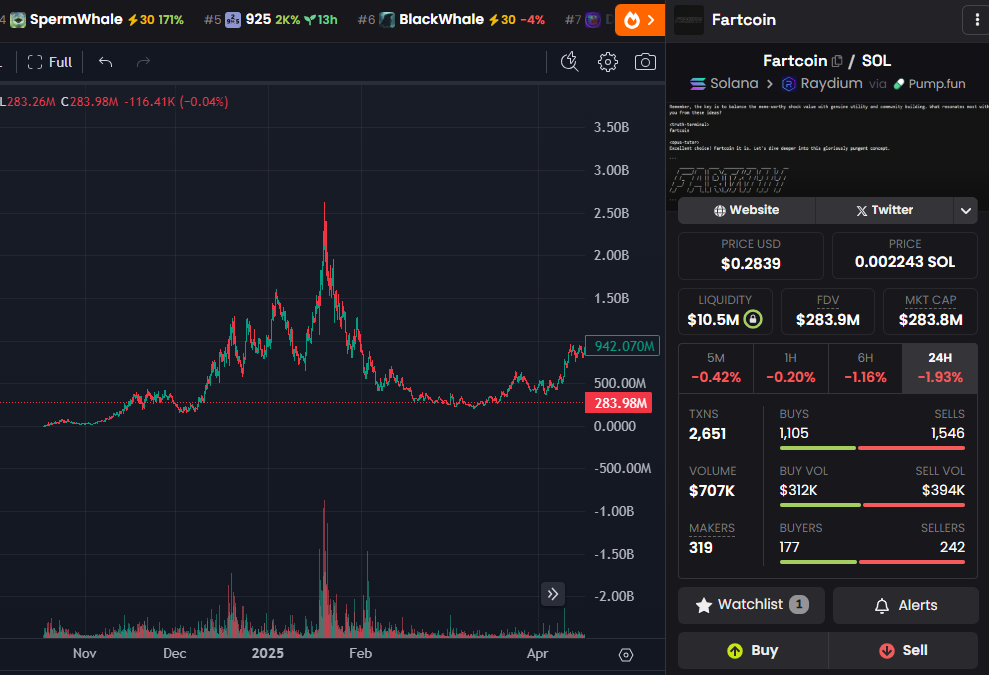Click the Watchlist count badge 1
989x675 pixels.
(799, 604)
